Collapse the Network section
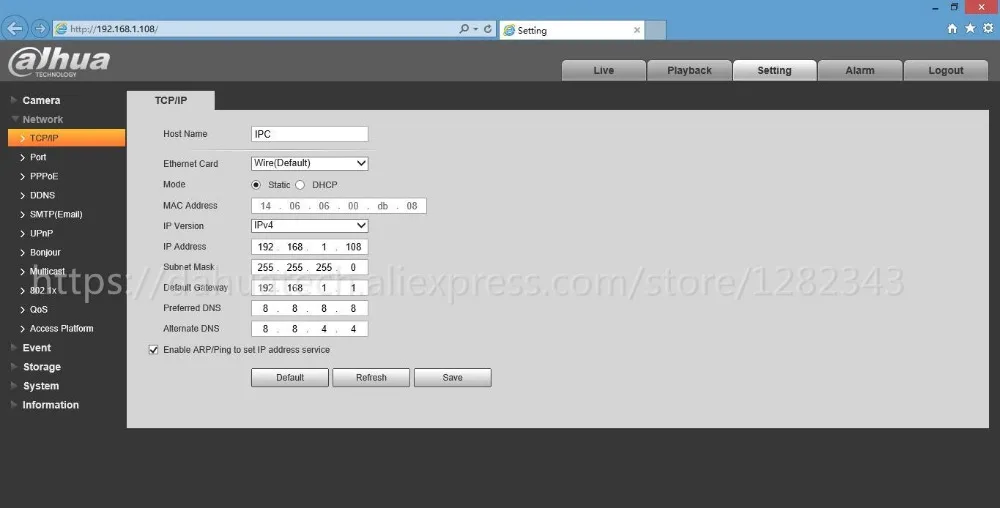Viewport: 1000px width, 508px height. pyautogui.click(x=42, y=119)
